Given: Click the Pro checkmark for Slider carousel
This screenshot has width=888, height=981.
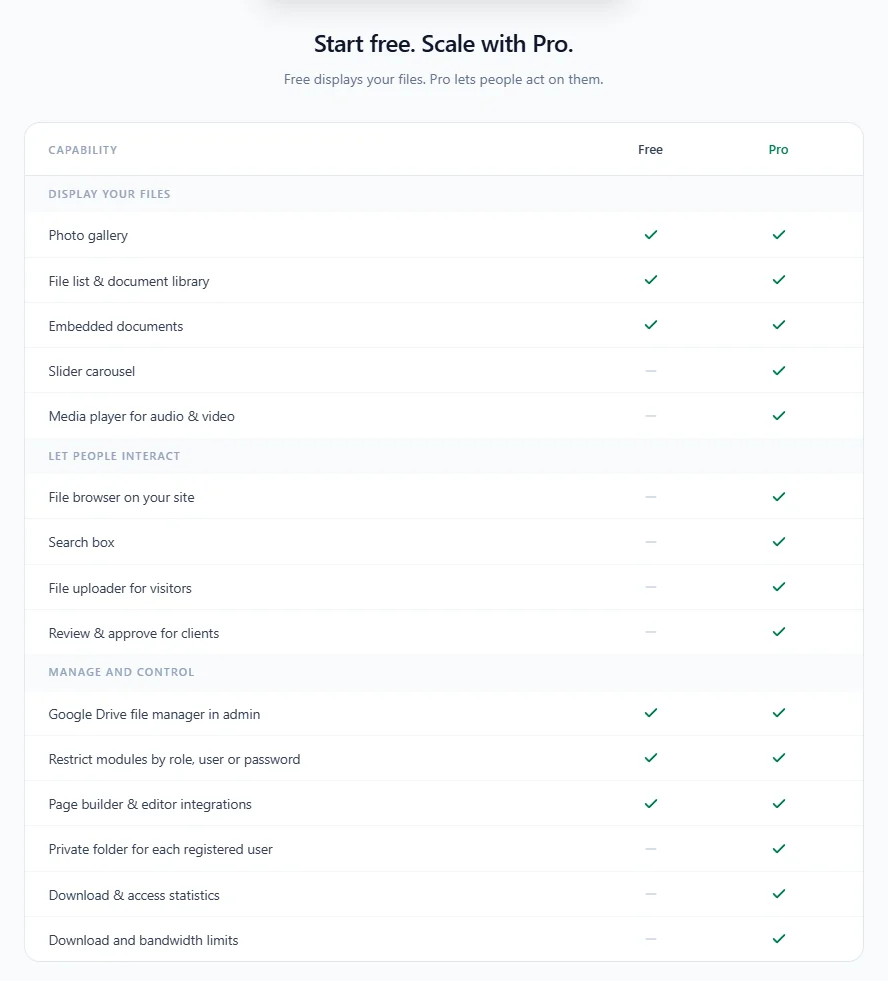Looking at the screenshot, I should pyautogui.click(x=778, y=370).
